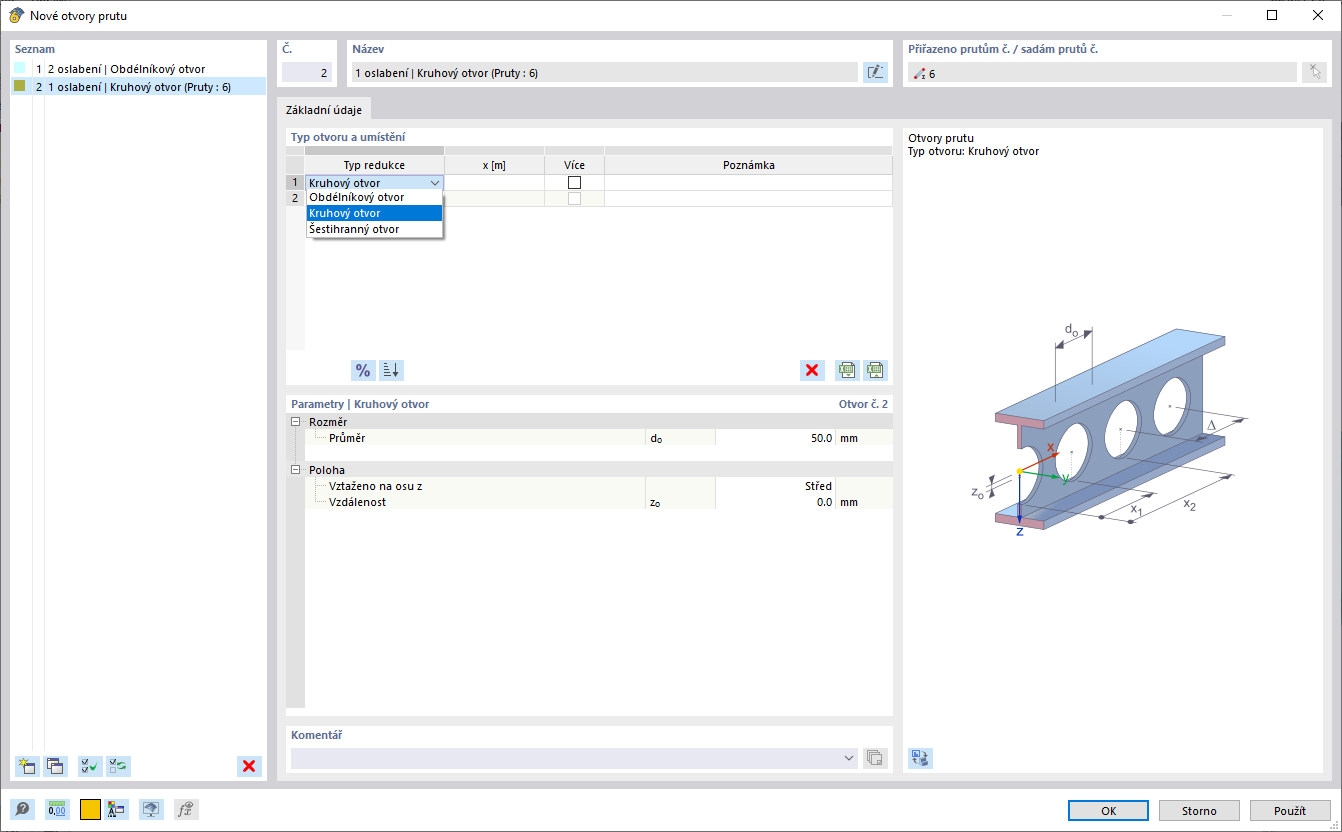Click the Název name input field
Screen dimensions: 1342x832
[x=604, y=72]
